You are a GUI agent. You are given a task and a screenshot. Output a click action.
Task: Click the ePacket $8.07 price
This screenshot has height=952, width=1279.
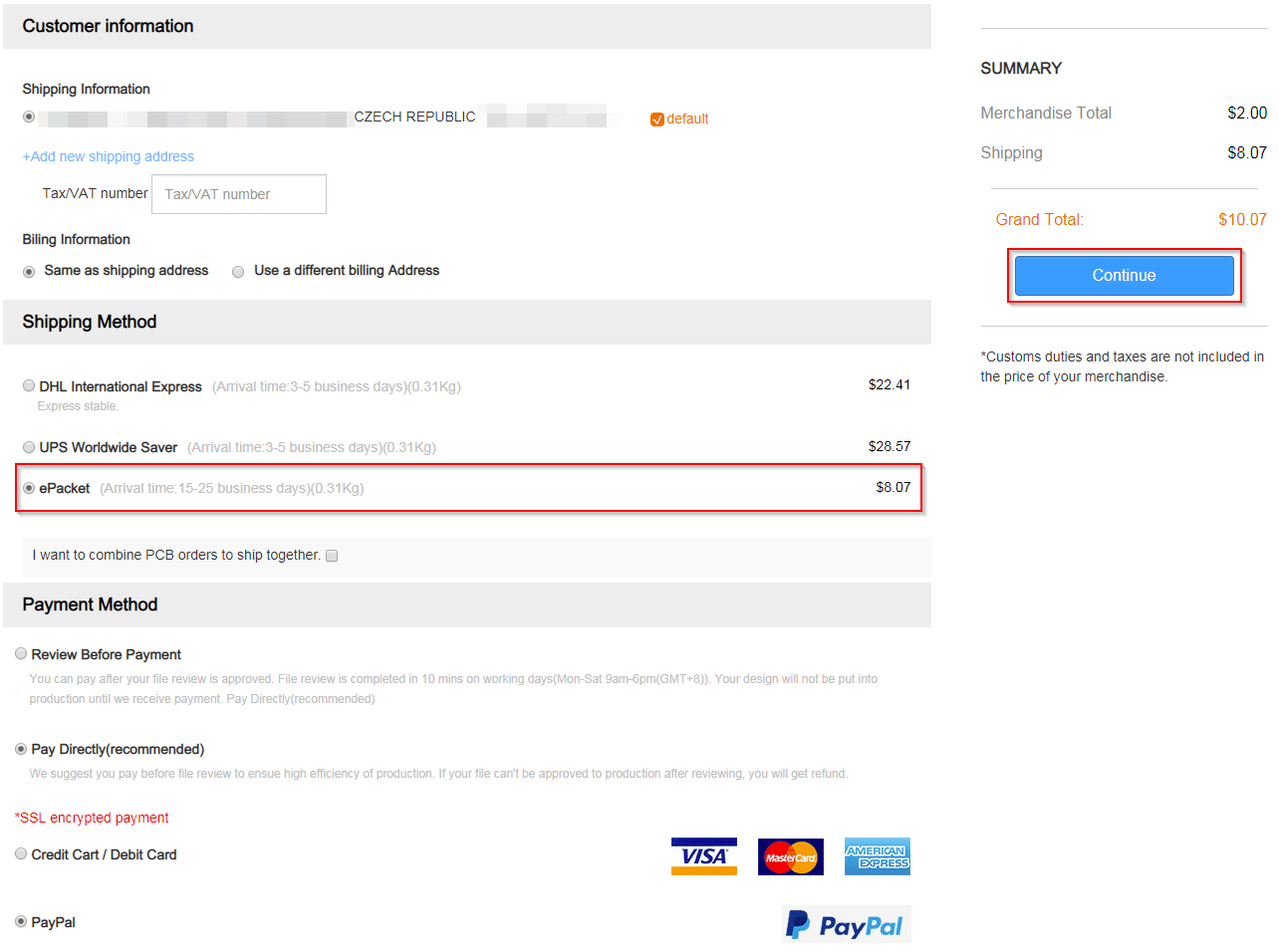pyautogui.click(x=894, y=487)
